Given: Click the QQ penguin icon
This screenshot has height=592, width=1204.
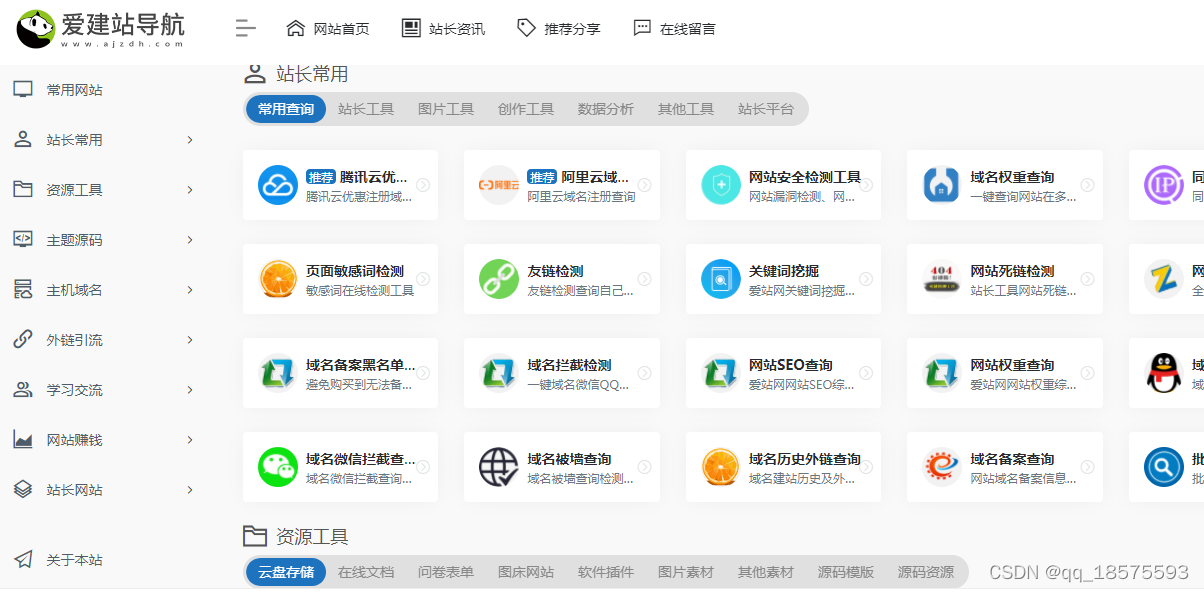Looking at the screenshot, I should click(x=1164, y=373).
